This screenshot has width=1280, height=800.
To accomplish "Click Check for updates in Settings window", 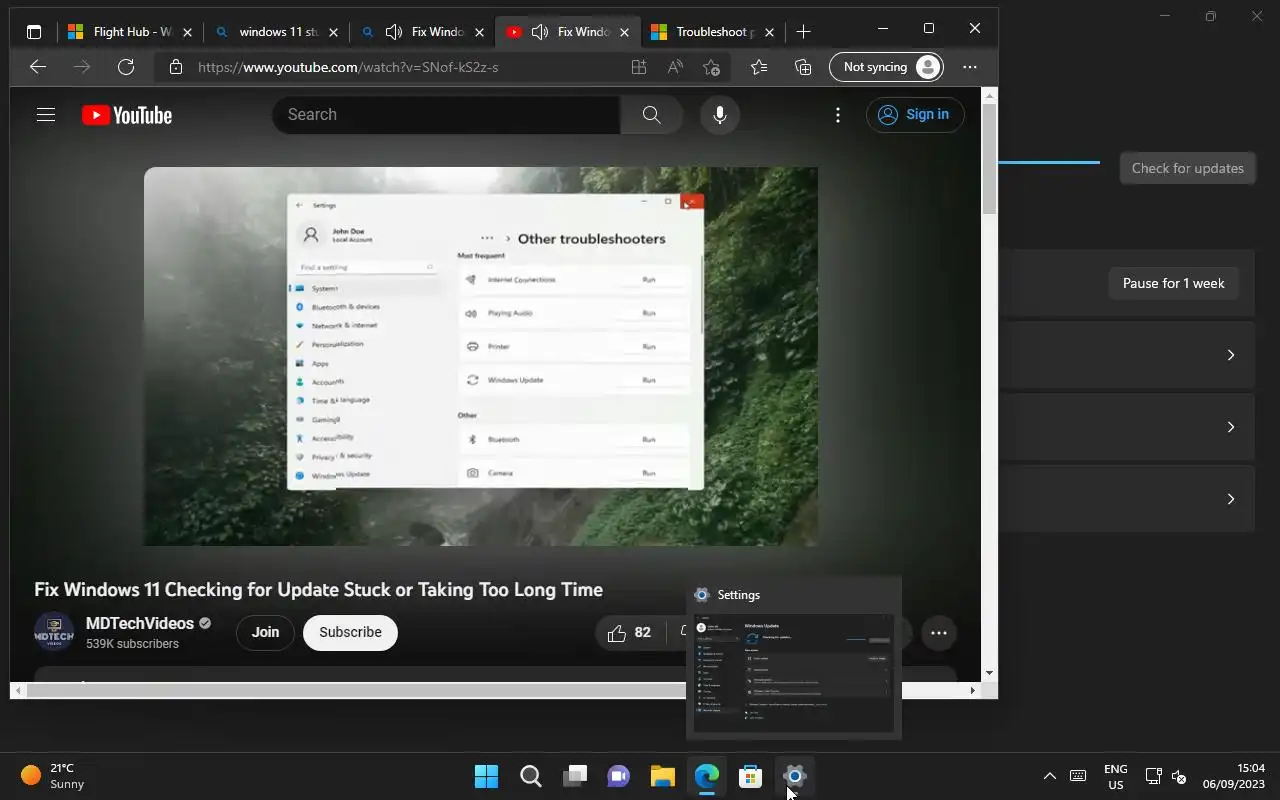I will pyautogui.click(x=1187, y=168).
